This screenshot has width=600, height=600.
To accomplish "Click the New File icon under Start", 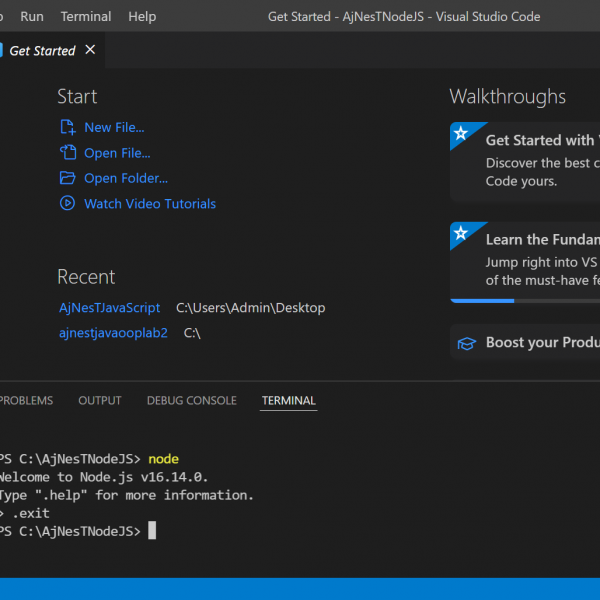I will (x=67, y=127).
